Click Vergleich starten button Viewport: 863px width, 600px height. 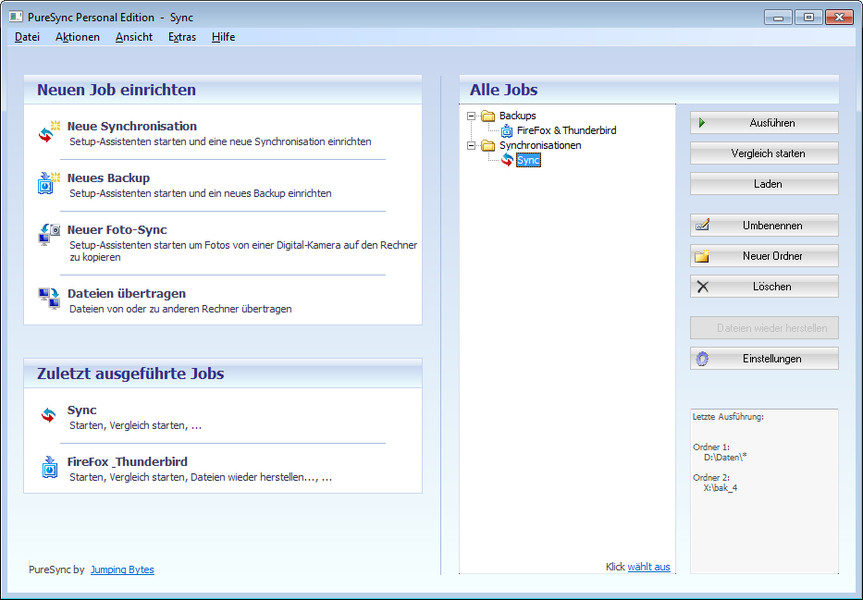coord(764,153)
